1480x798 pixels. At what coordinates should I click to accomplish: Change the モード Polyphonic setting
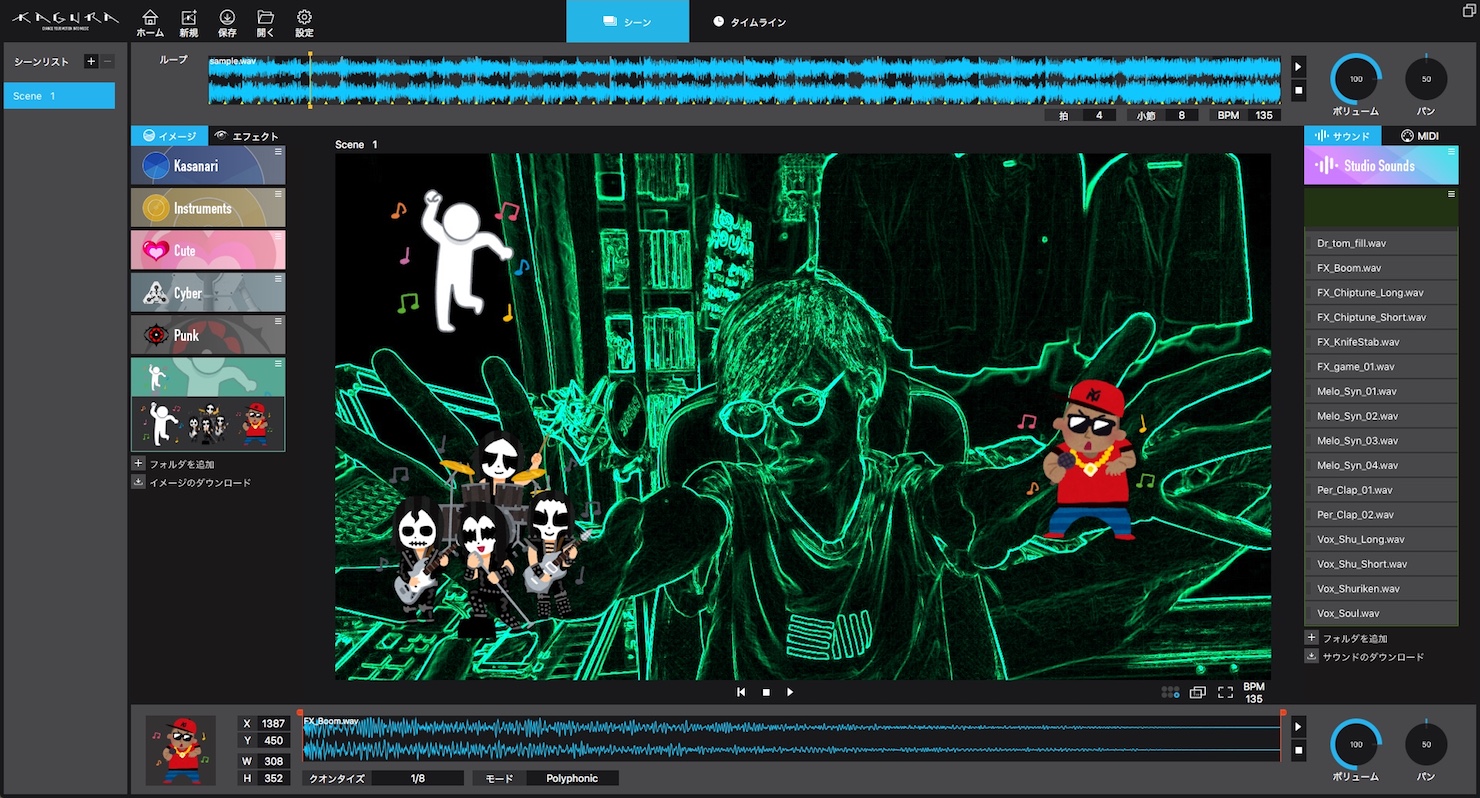click(x=572, y=778)
